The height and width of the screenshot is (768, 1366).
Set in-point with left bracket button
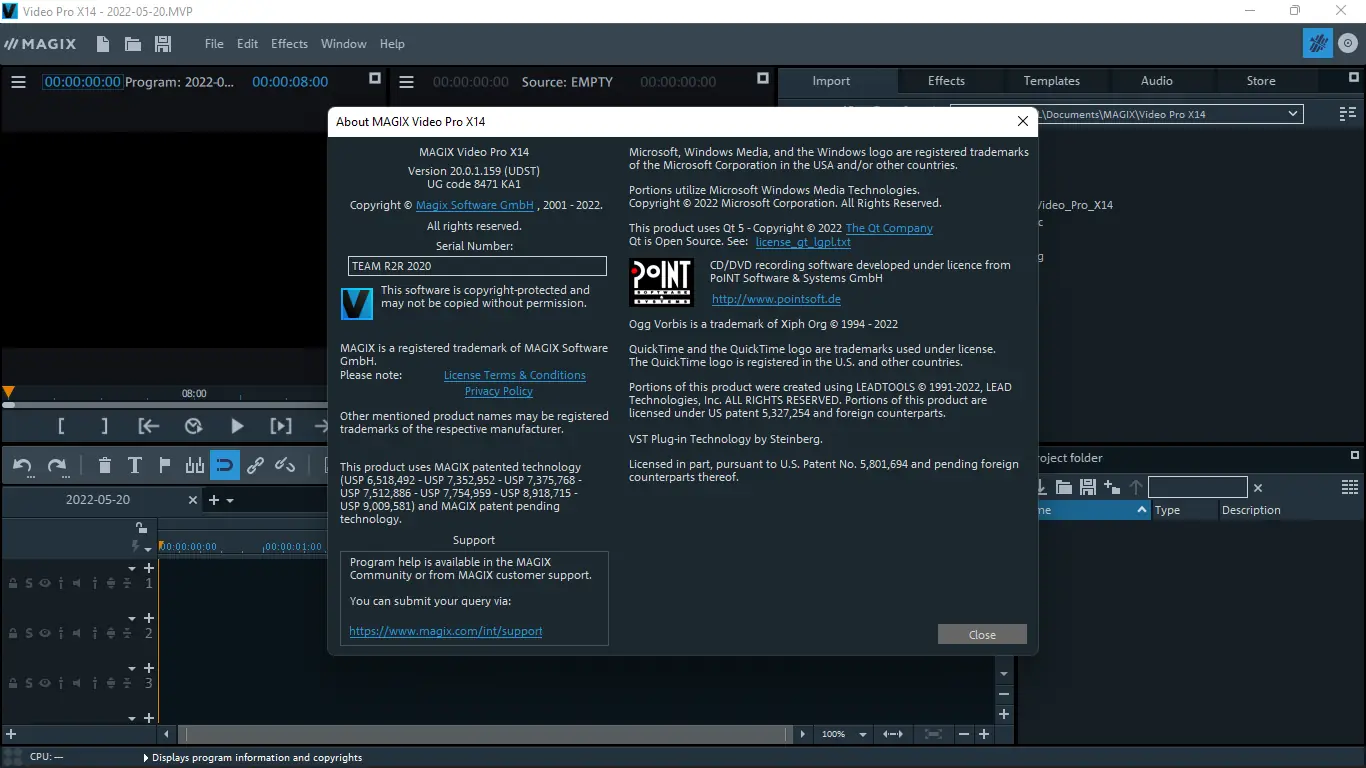coord(62,426)
